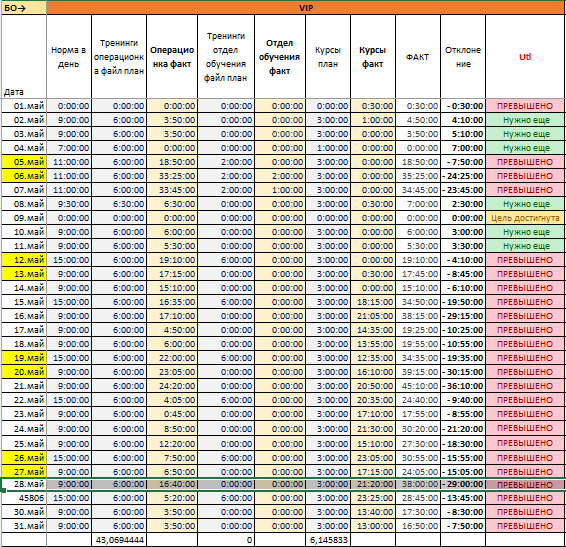Click the date cell 01.май
566x547 pixels.
point(24,106)
